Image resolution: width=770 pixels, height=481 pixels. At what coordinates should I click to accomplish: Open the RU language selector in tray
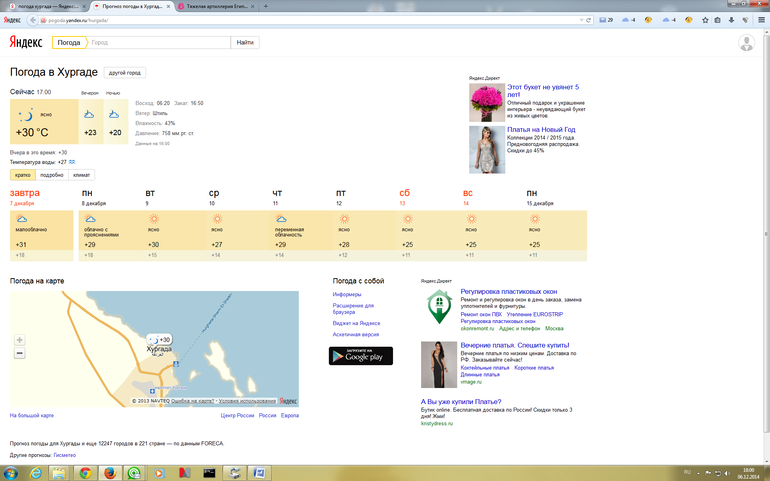[687, 473]
